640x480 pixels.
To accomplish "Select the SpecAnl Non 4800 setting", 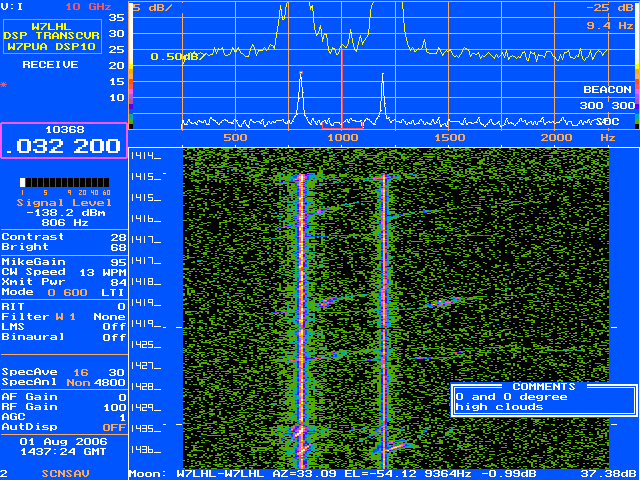I will [64, 382].
